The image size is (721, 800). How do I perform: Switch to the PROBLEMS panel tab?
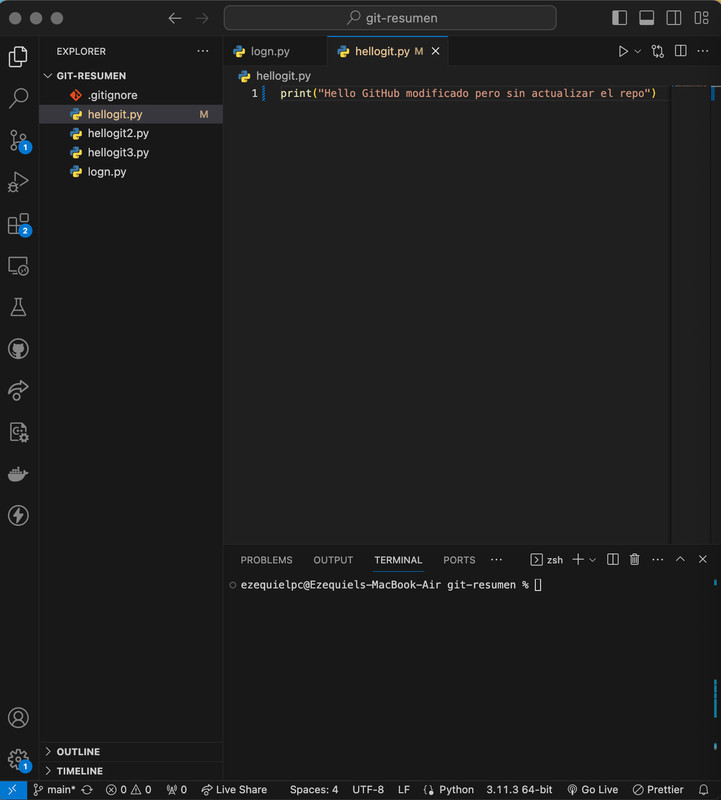point(266,560)
